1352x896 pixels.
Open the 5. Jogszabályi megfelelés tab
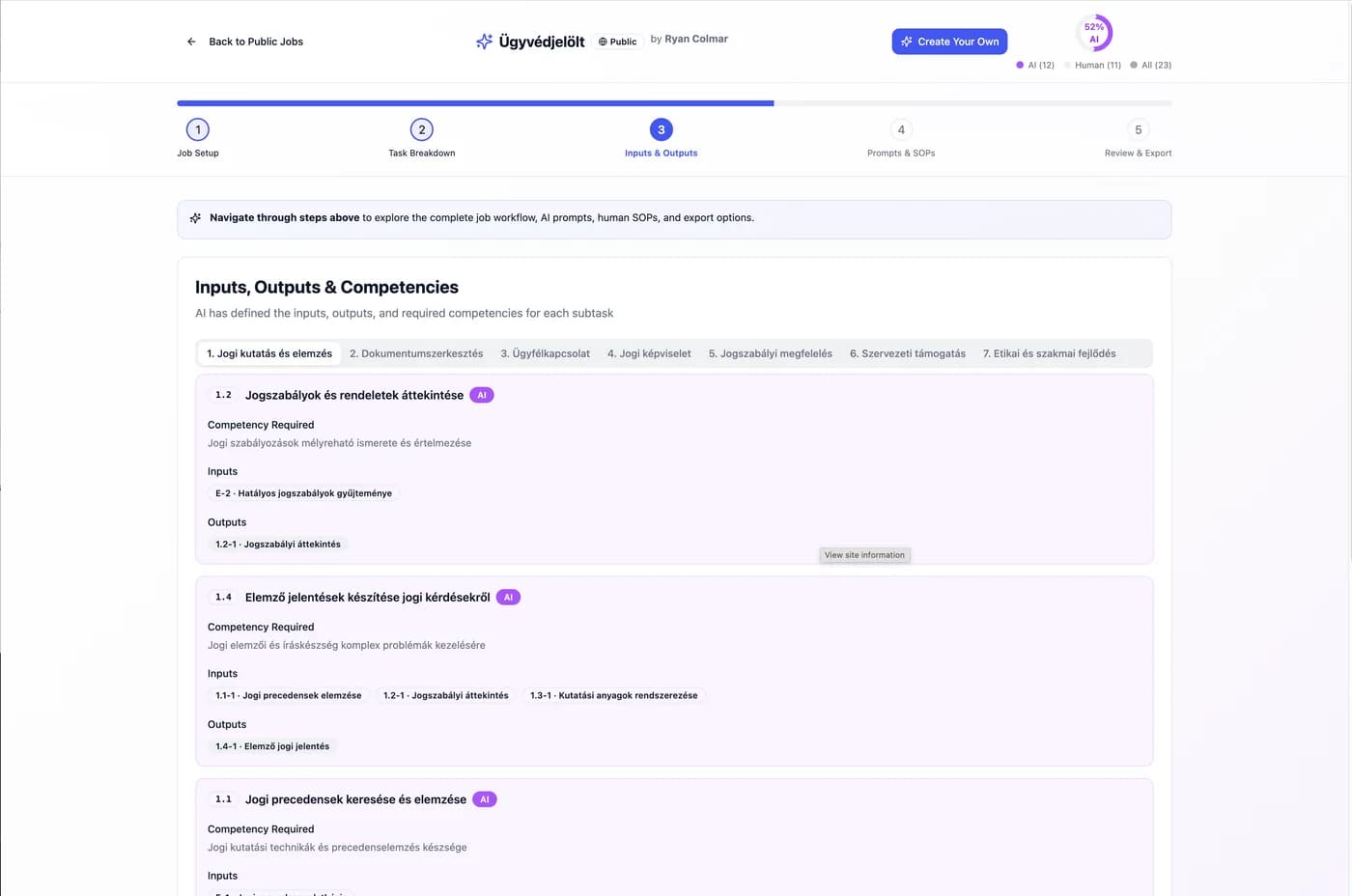click(771, 353)
